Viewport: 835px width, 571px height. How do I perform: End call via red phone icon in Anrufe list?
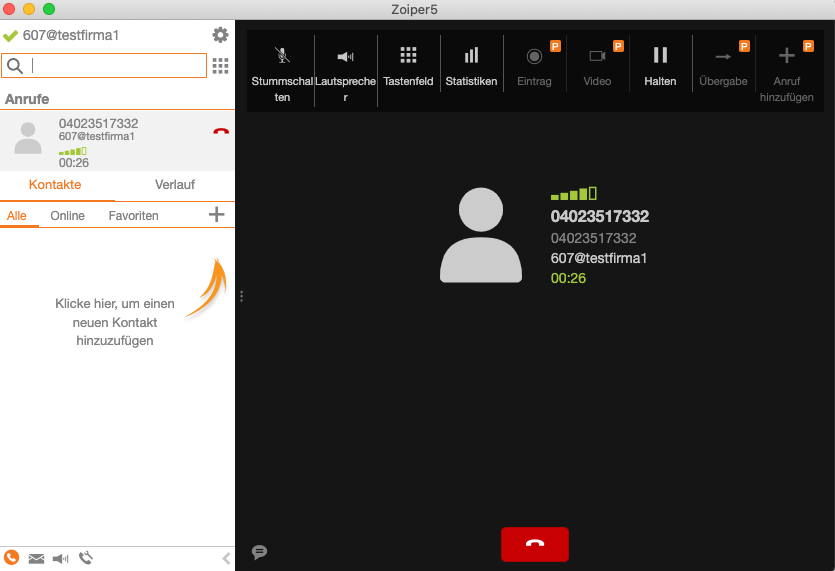pos(221,131)
